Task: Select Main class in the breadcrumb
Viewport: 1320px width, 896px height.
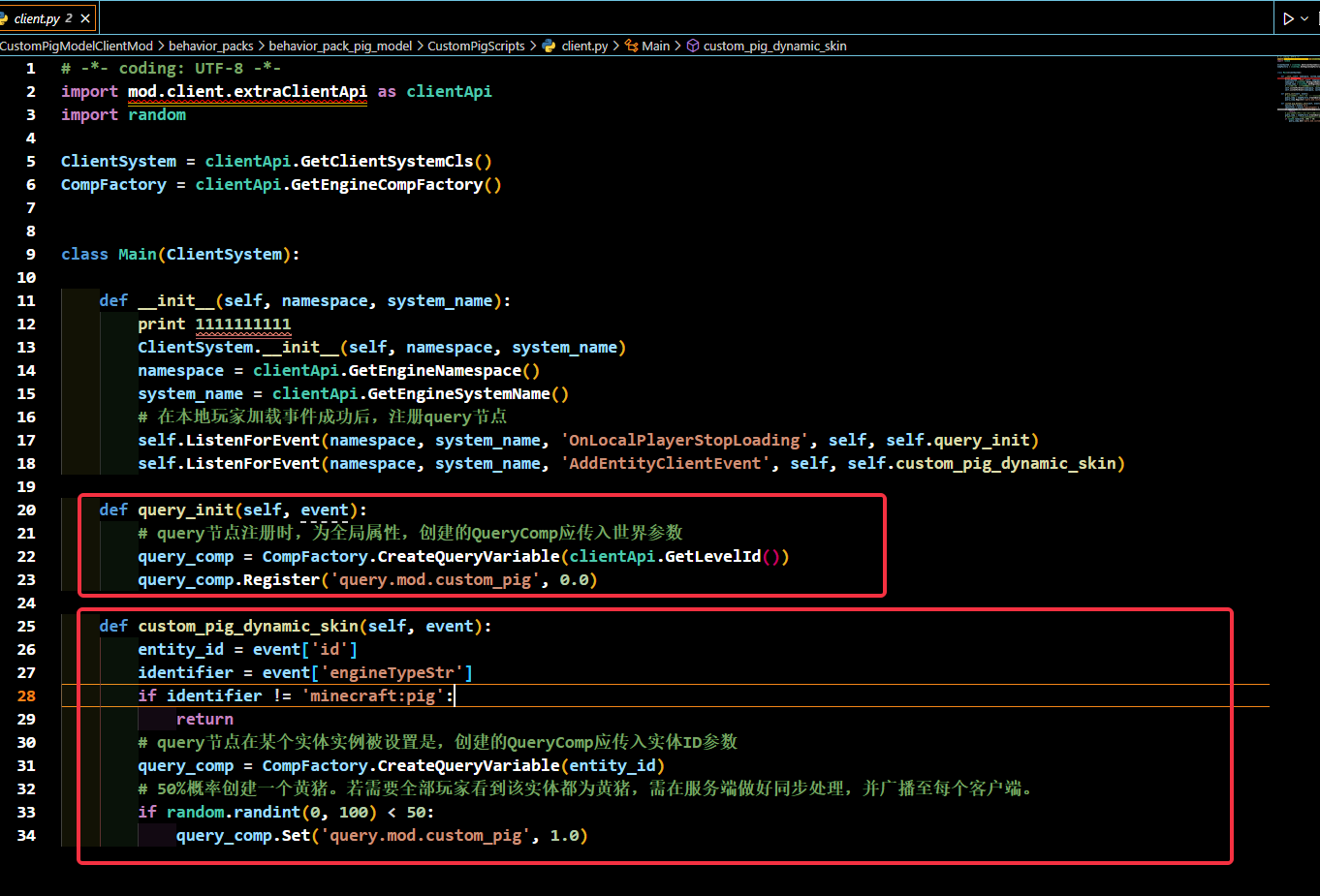Action: click(655, 46)
